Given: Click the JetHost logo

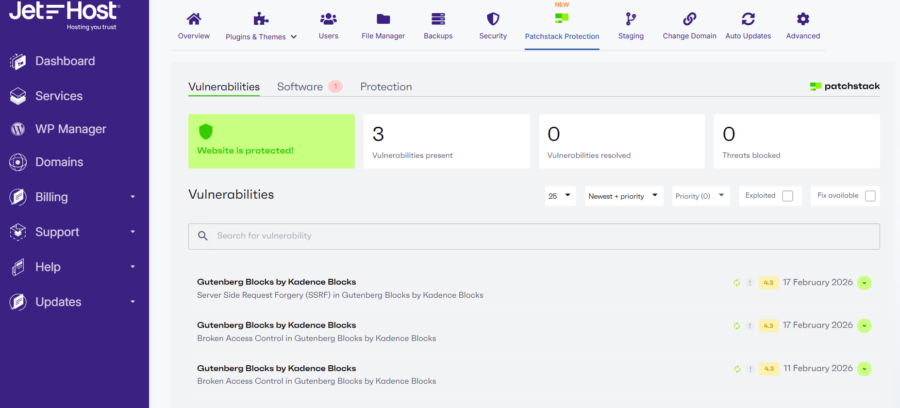Looking at the screenshot, I should (64, 15).
